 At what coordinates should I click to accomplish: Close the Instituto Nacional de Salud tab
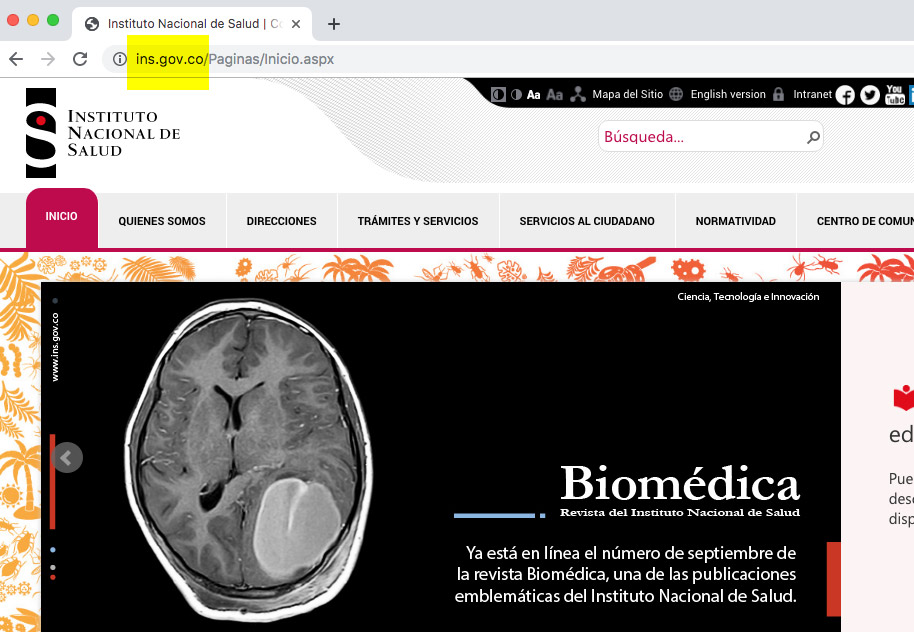(x=296, y=24)
